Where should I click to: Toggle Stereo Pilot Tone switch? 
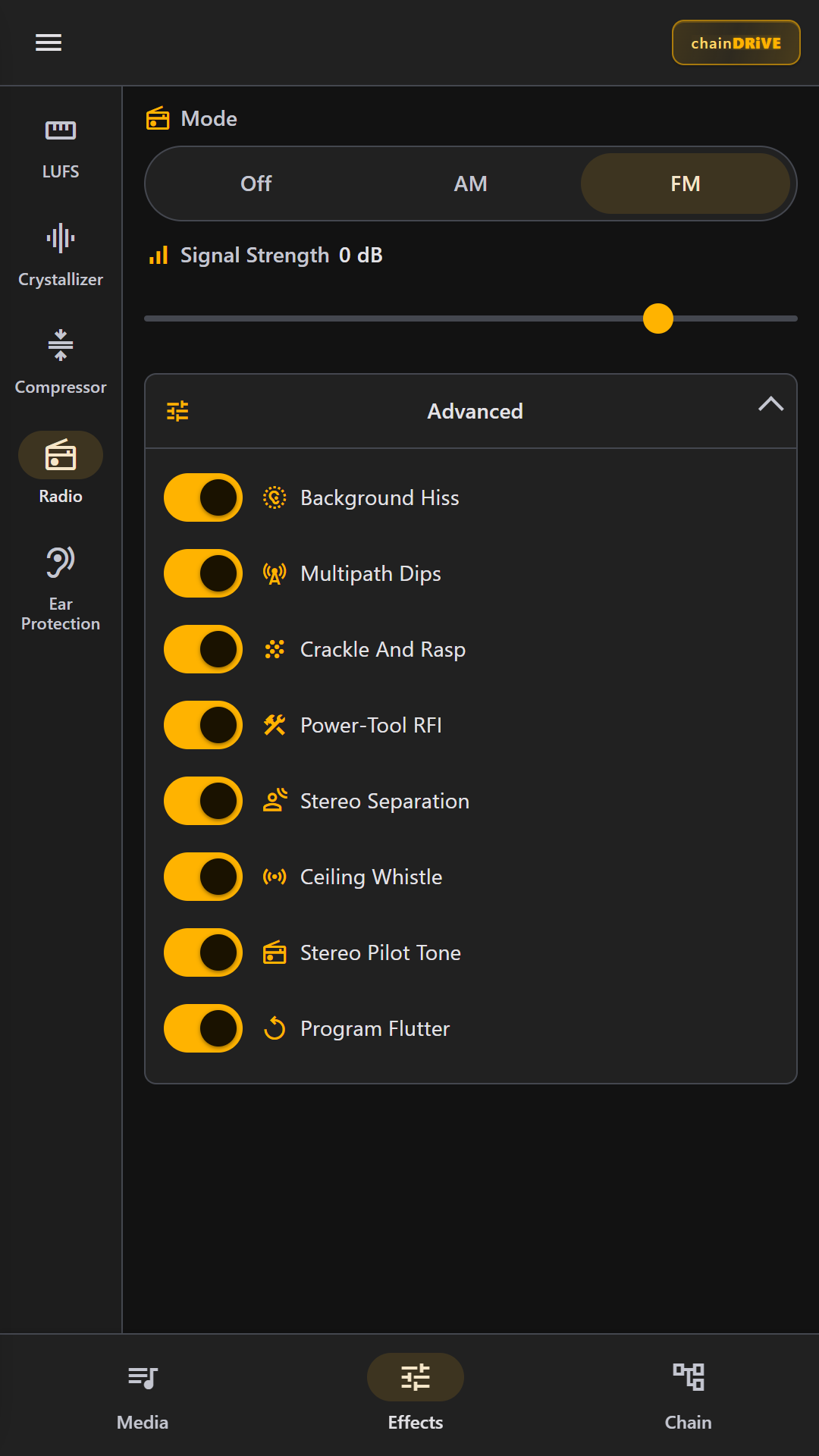(x=203, y=952)
